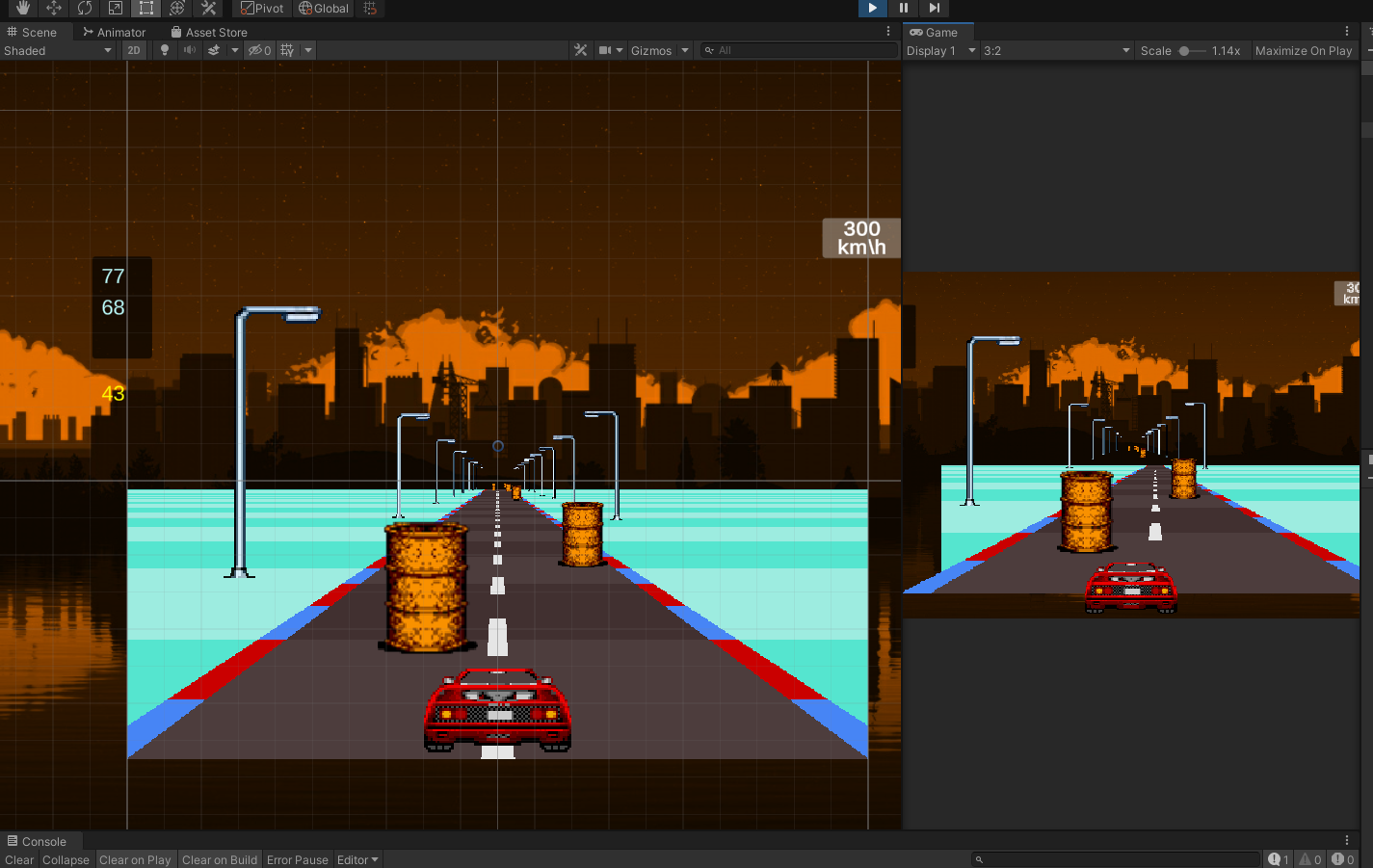Toggle scene effects layers icon
1373x868 pixels.
(x=214, y=50)
